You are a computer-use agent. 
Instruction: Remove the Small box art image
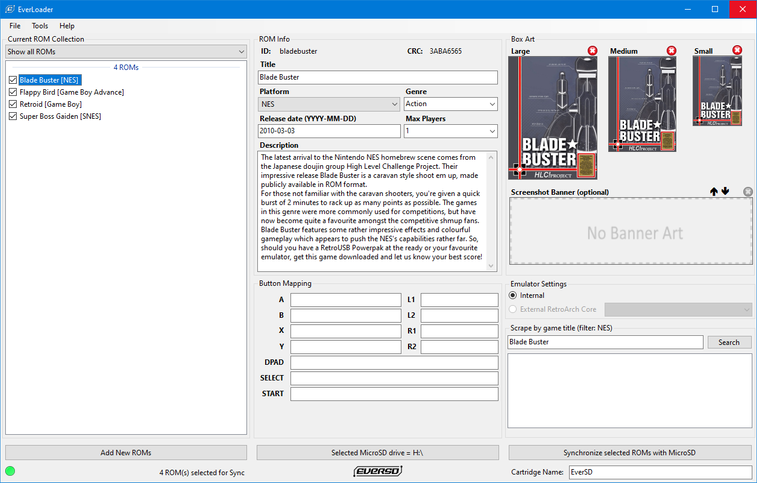pos(737,50)
